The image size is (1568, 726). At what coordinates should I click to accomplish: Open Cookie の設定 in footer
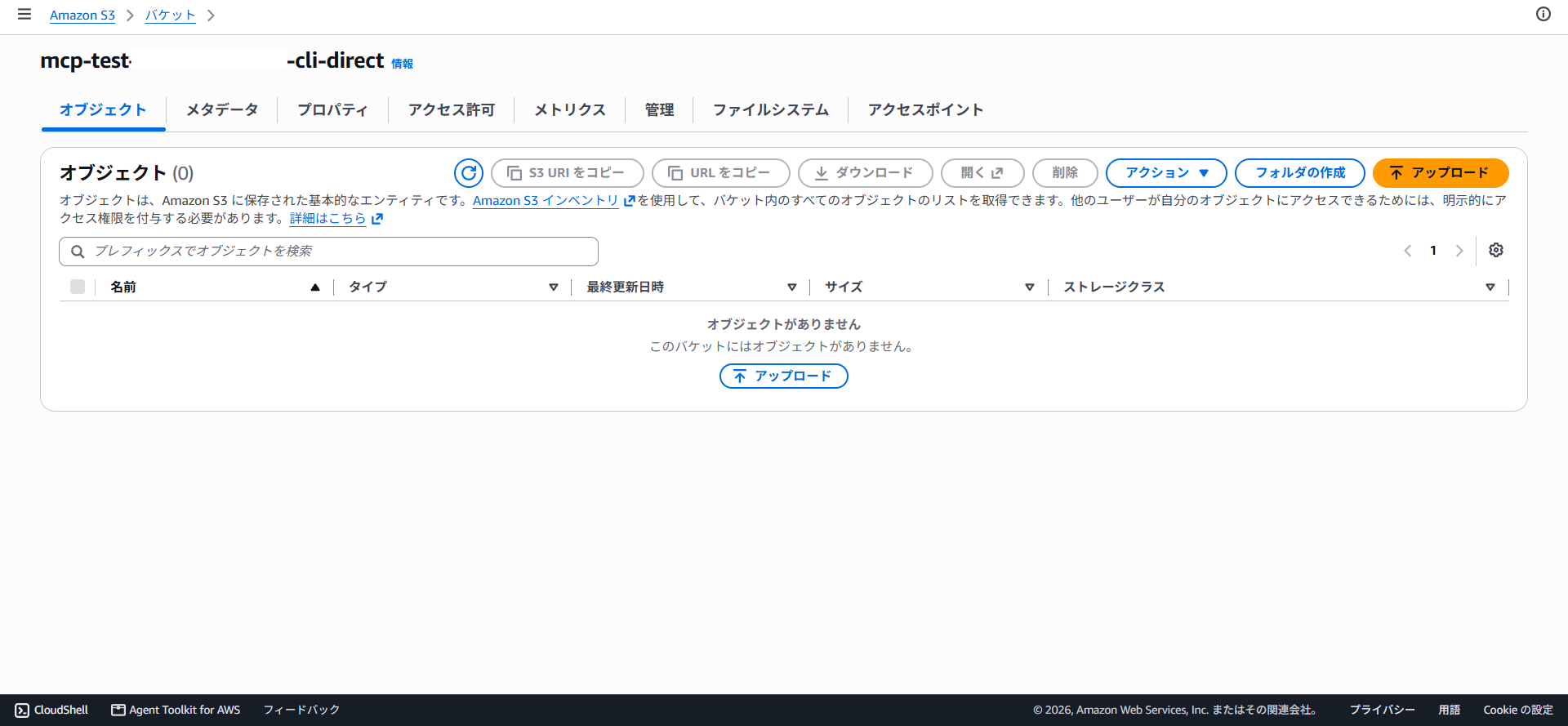[1517, 710]
